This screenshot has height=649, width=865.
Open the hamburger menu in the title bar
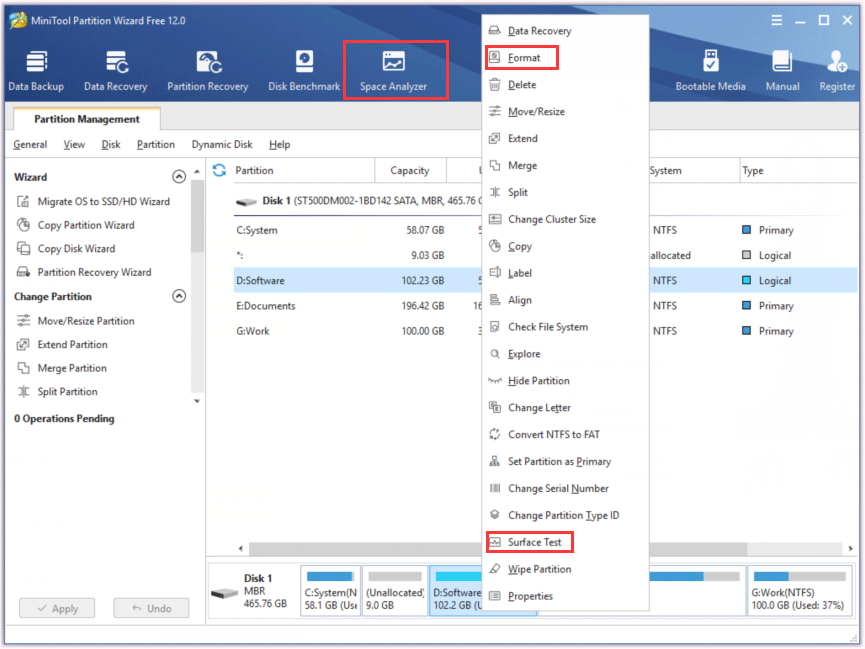[x=777, y=20]
